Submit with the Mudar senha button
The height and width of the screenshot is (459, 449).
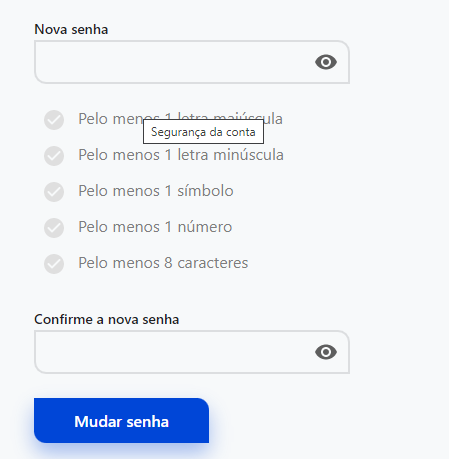[x=121, y=420]
